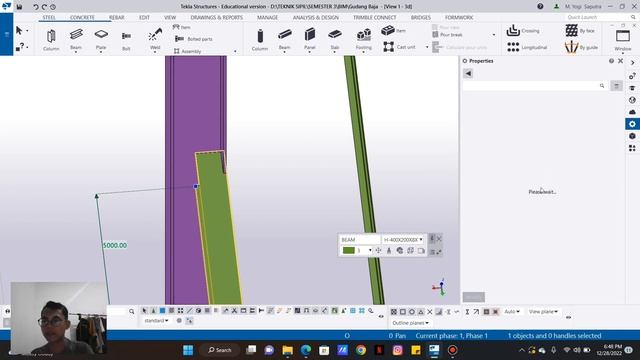Click the steel Item button
Screen dimensions: 640x360
pyautogui.click(x=182, y=27)
